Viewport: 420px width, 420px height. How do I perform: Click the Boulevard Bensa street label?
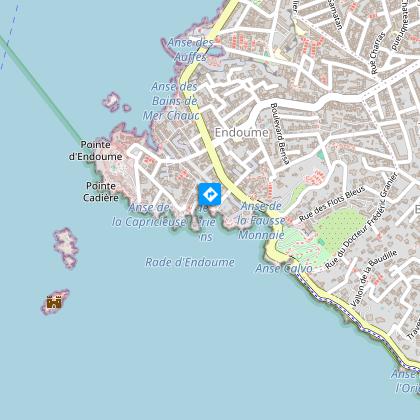pos(279,134)
